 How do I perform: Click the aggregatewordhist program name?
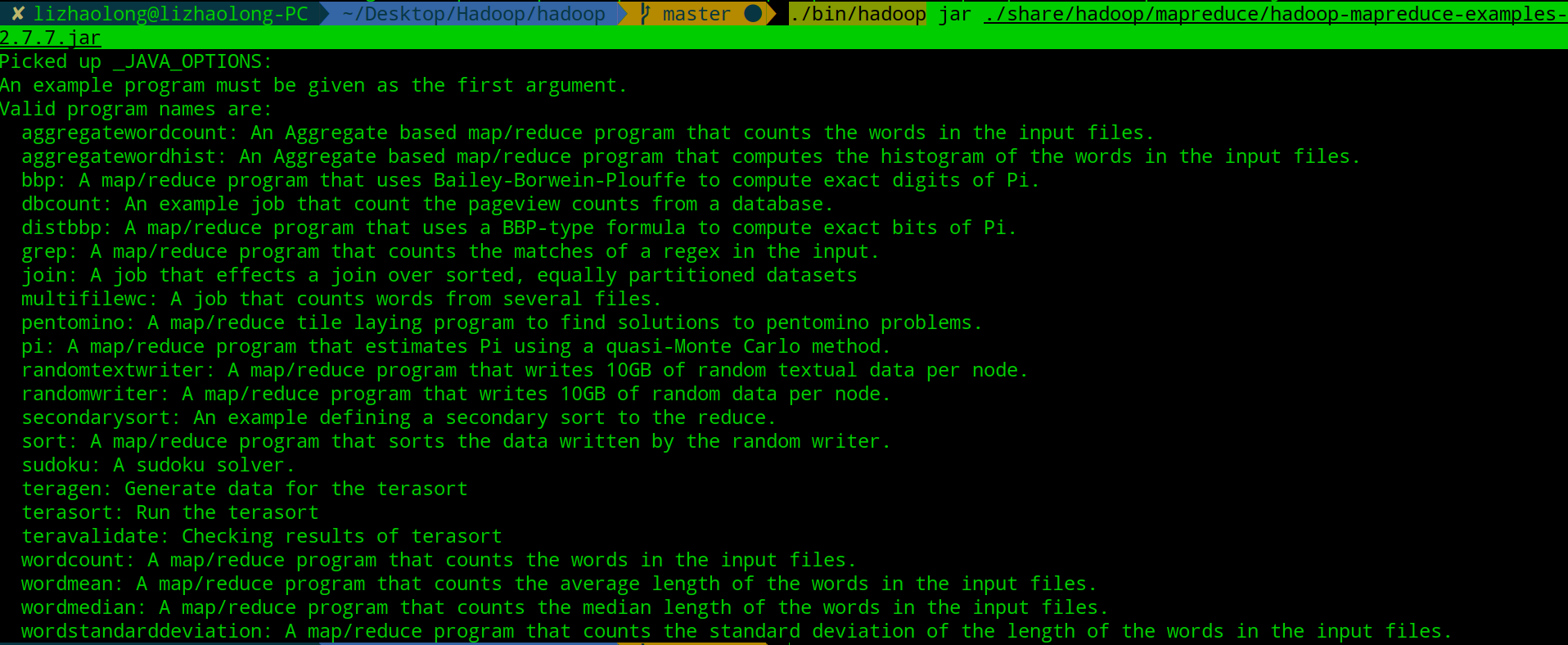click(124, 156)
